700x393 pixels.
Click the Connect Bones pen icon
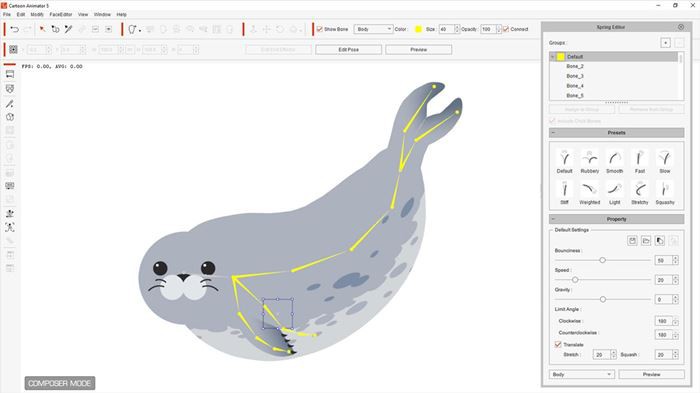(68, 29)
